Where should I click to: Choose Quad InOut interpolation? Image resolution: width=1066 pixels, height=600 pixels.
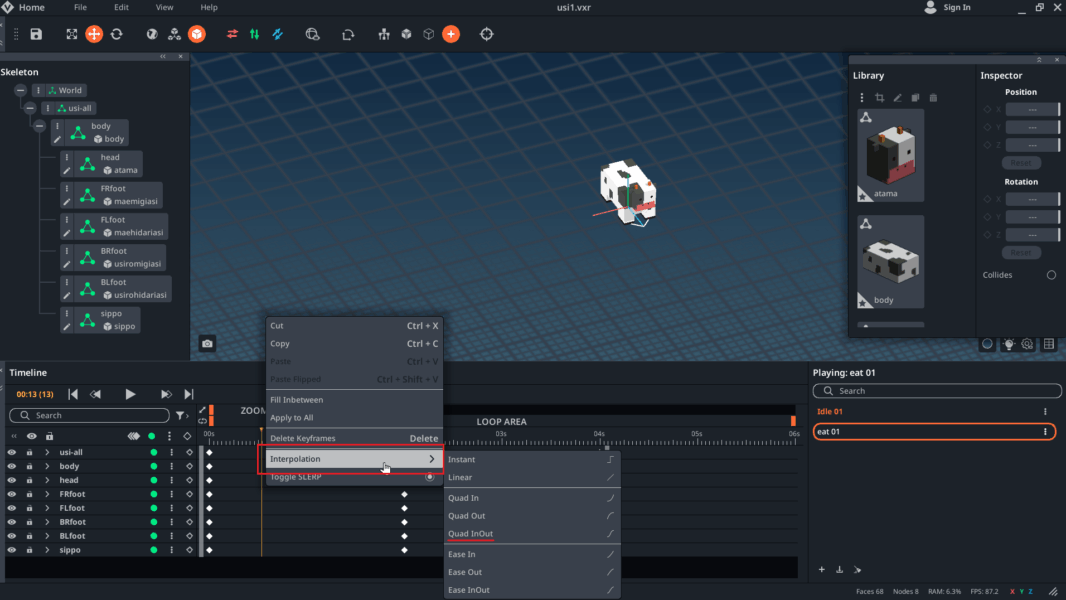(x=532, y=534)
